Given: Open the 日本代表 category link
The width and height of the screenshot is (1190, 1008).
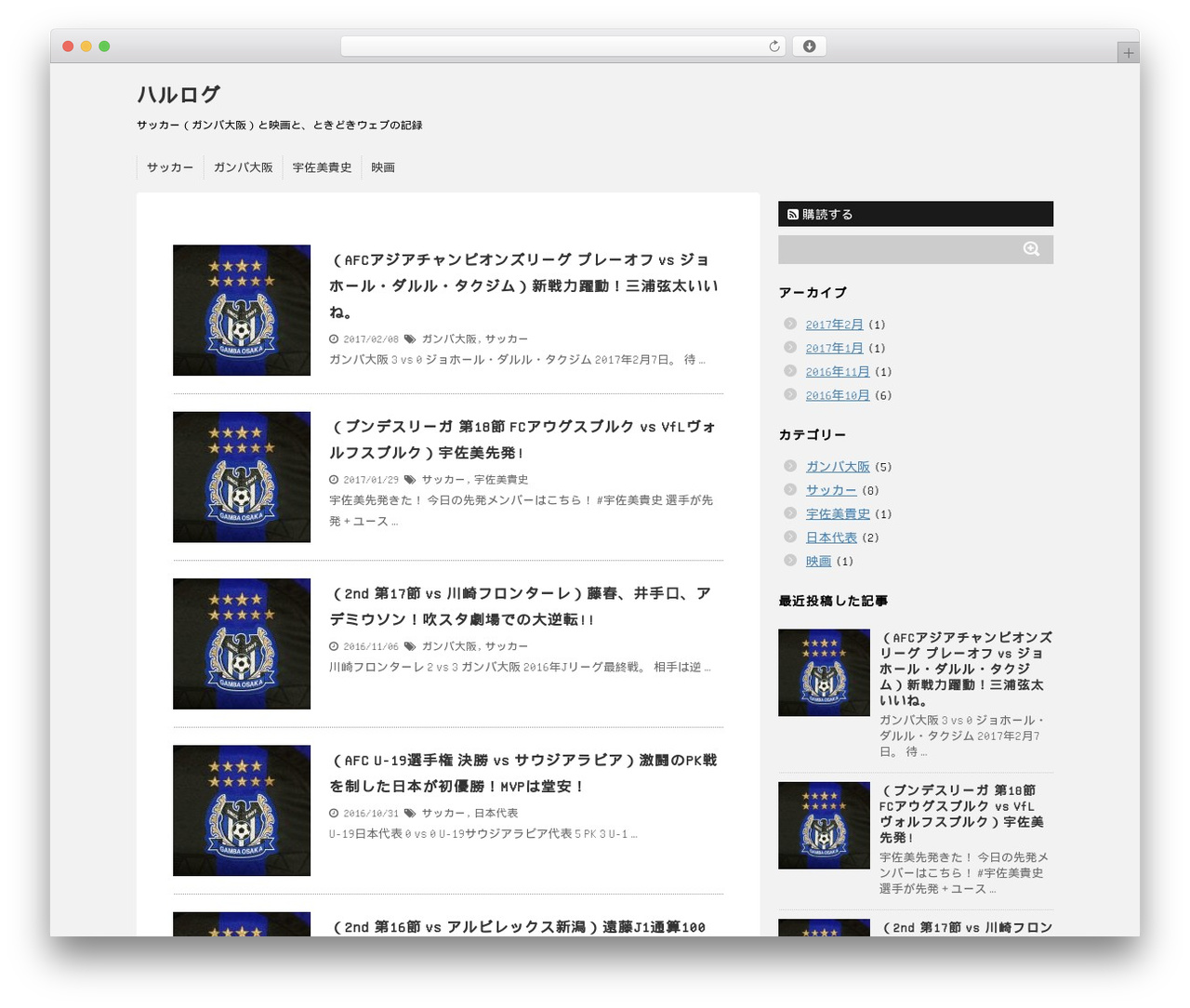Looking at the screenshot, I should pyautogui.click(x=831, y=537).
